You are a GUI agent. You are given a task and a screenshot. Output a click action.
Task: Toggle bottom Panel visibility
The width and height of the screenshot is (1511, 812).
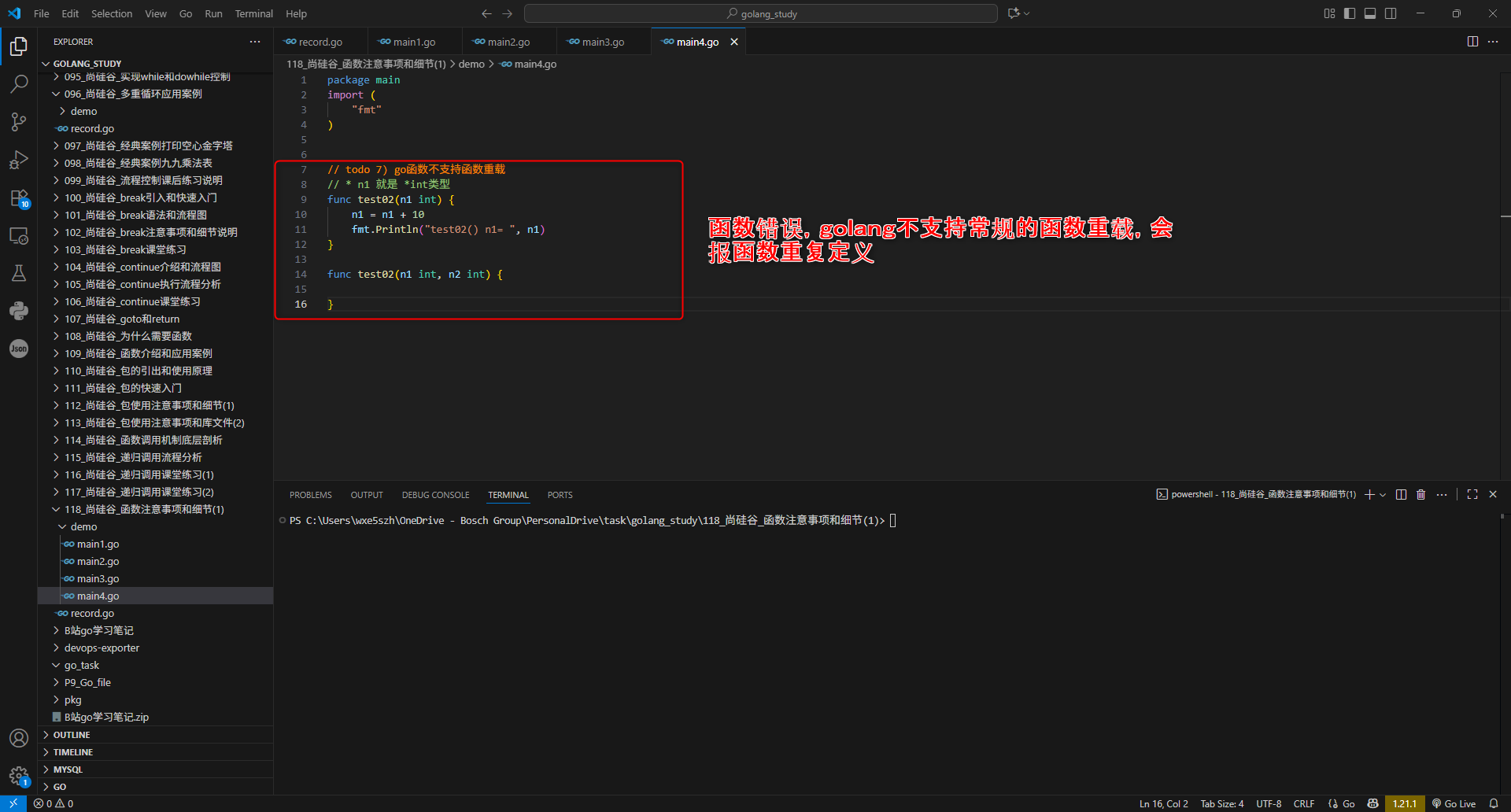point(1370,13)
